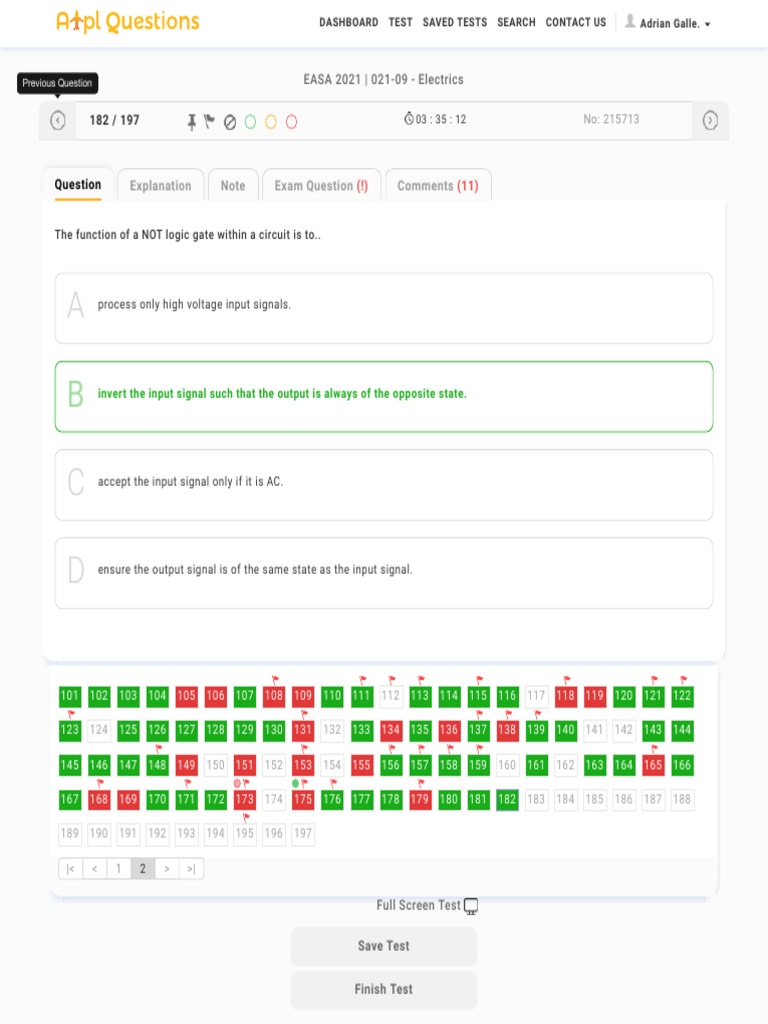Go to the next question arrow
768x1024 pixels.
pos(710,121)
